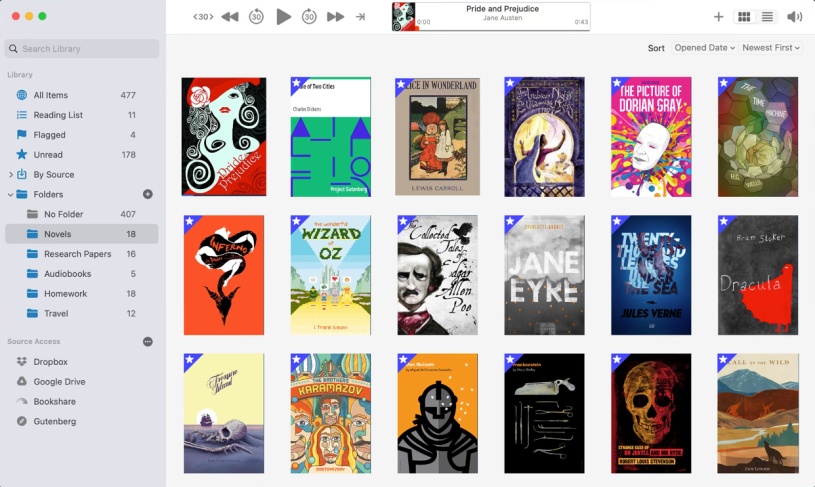815x487 pixels.
Task: Click the fast forward button
Action: pos(335,17)
